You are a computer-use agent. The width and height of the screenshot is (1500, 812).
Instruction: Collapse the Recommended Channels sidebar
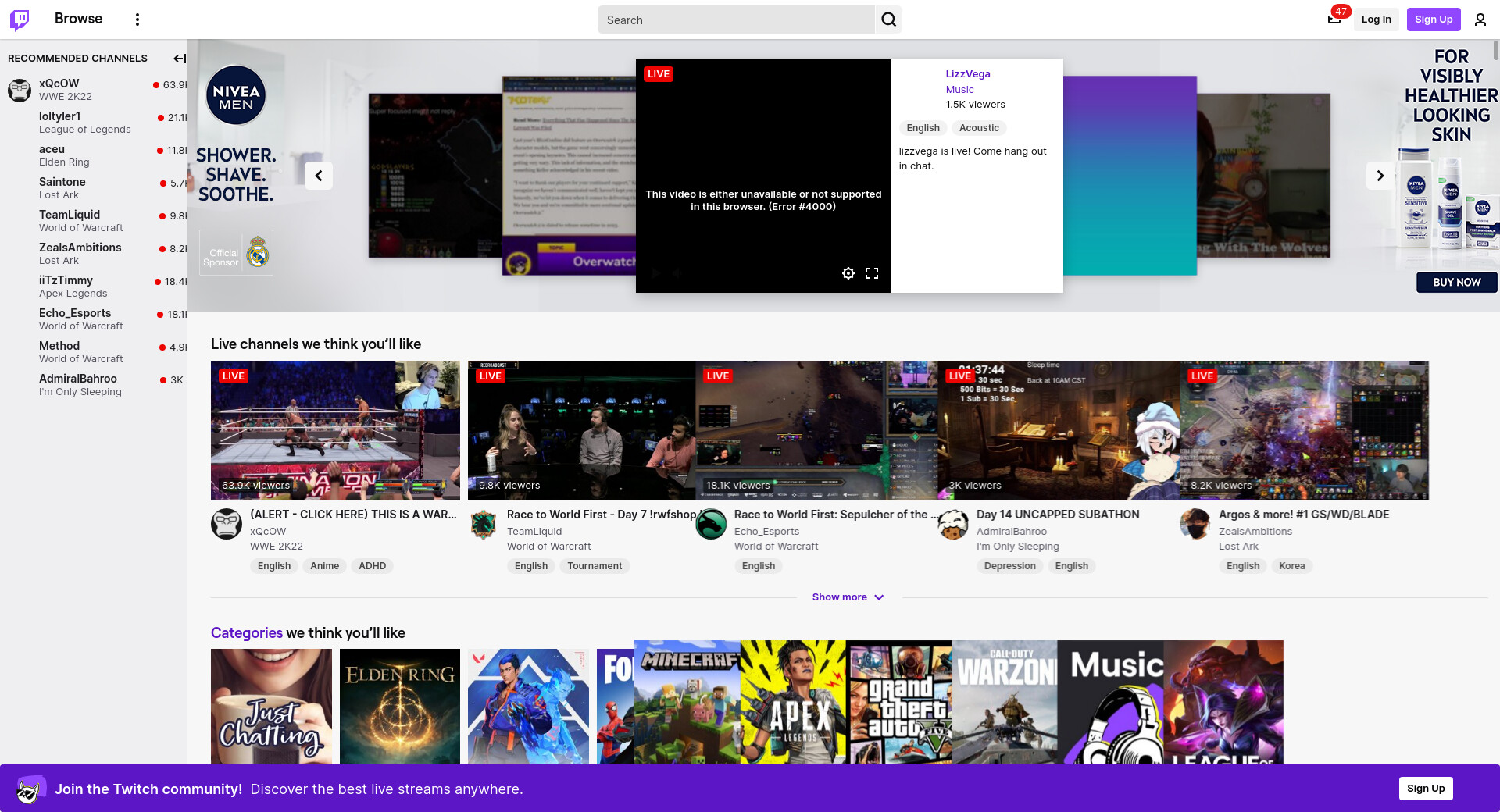pyautogui.click(x=179, y=59)
